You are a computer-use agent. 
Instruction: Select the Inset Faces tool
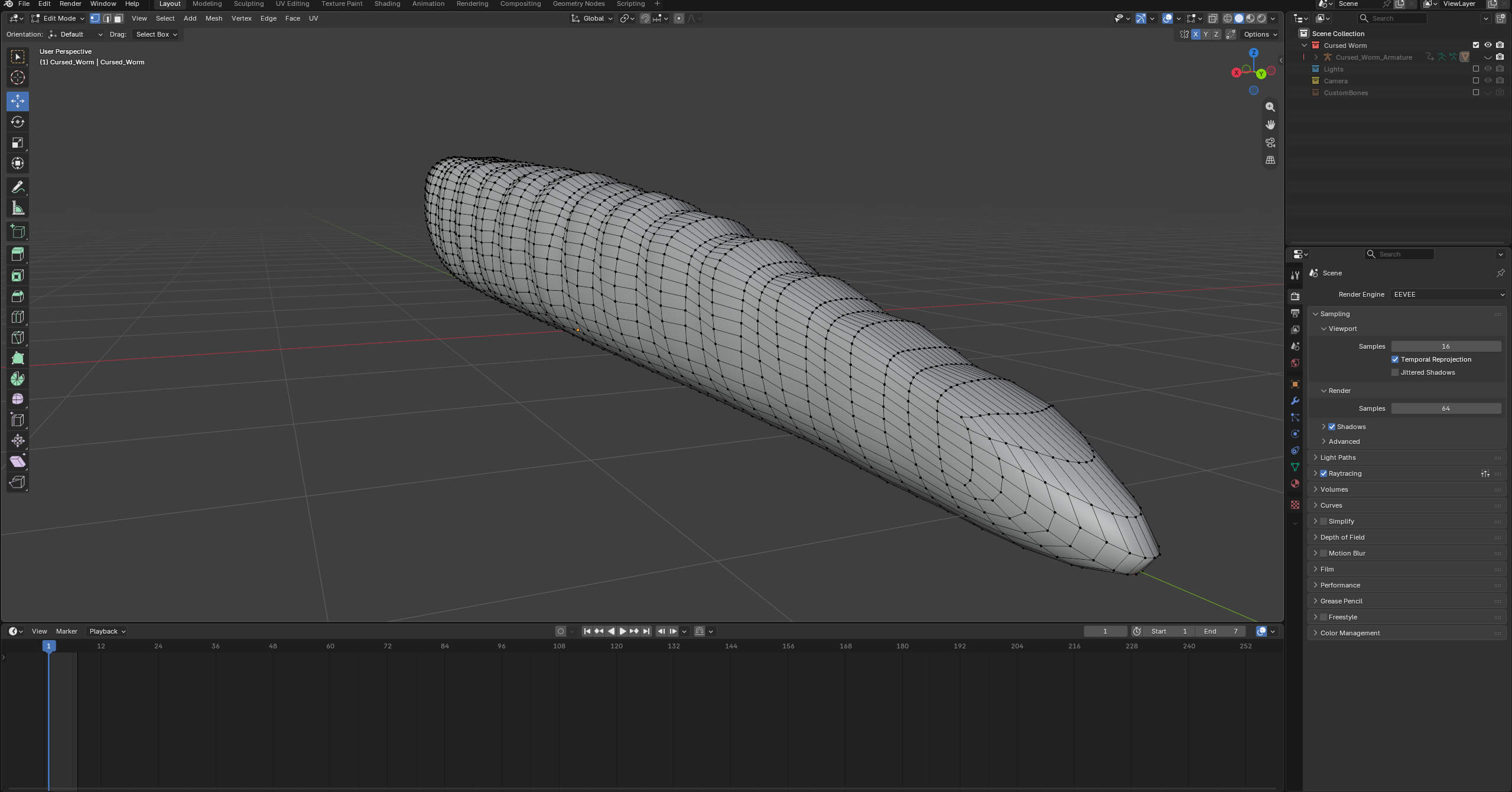[x=18, y=275]
